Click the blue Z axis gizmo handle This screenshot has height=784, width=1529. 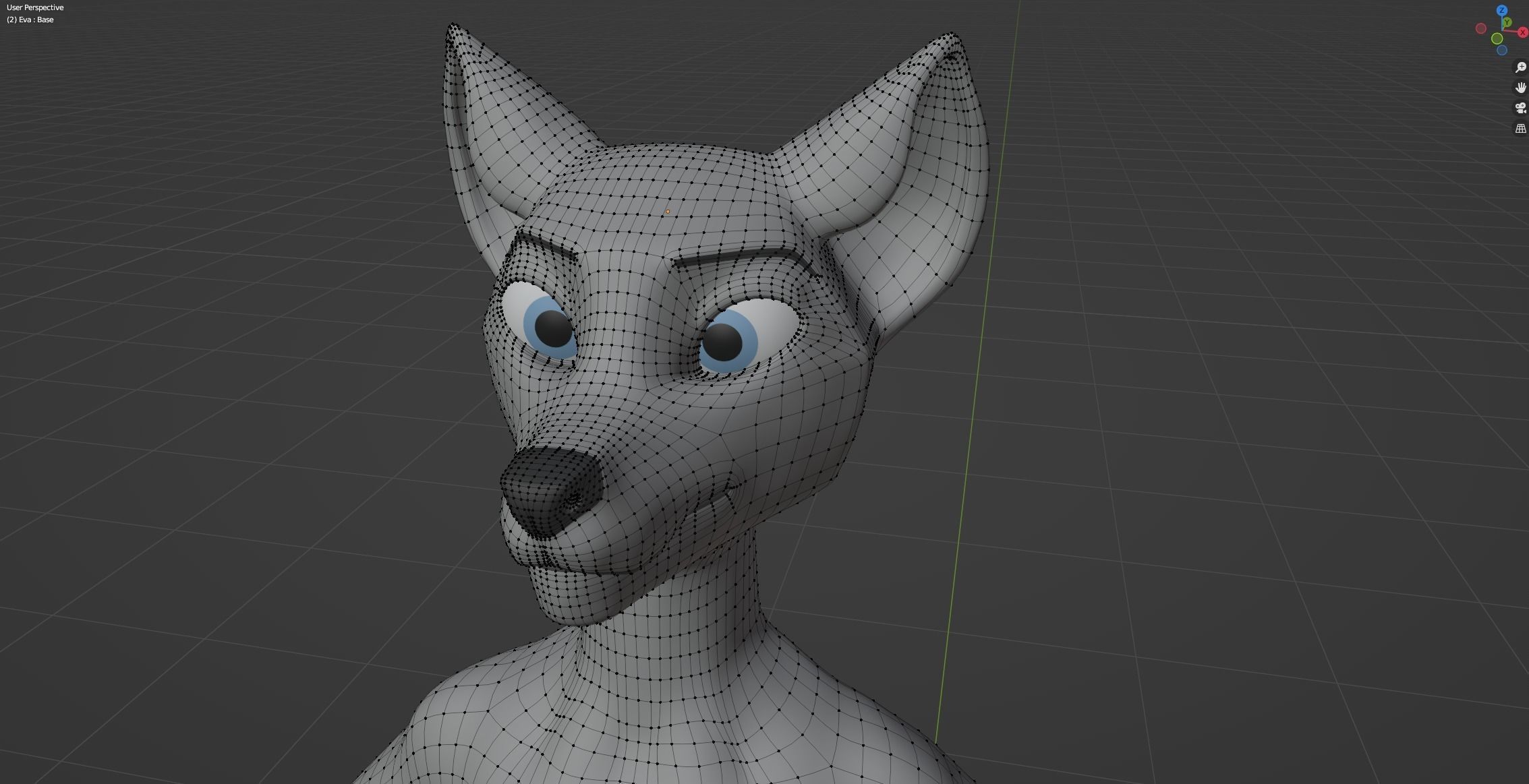(1502, 10)
